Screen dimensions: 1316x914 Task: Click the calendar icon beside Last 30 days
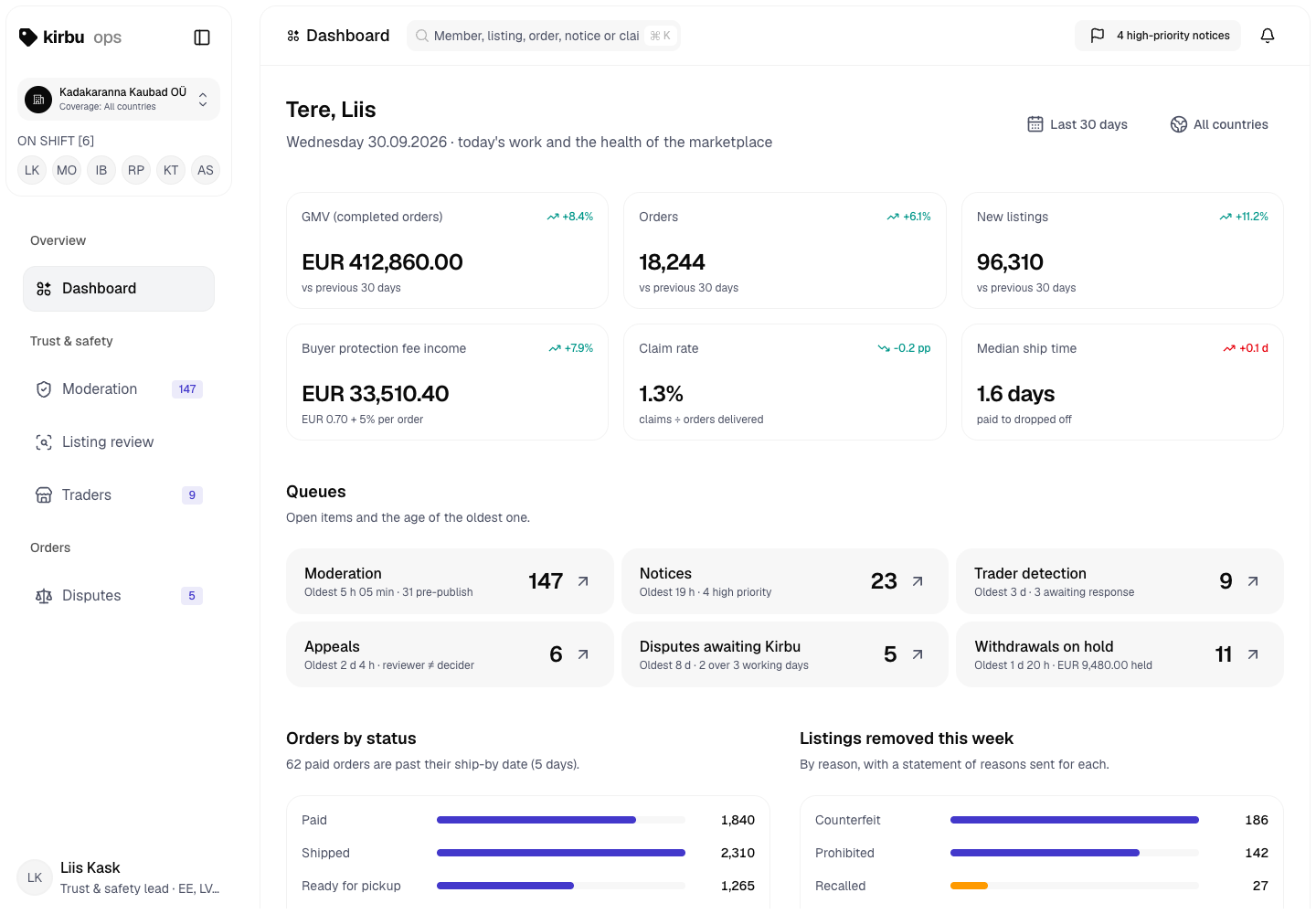(1035, 124)
